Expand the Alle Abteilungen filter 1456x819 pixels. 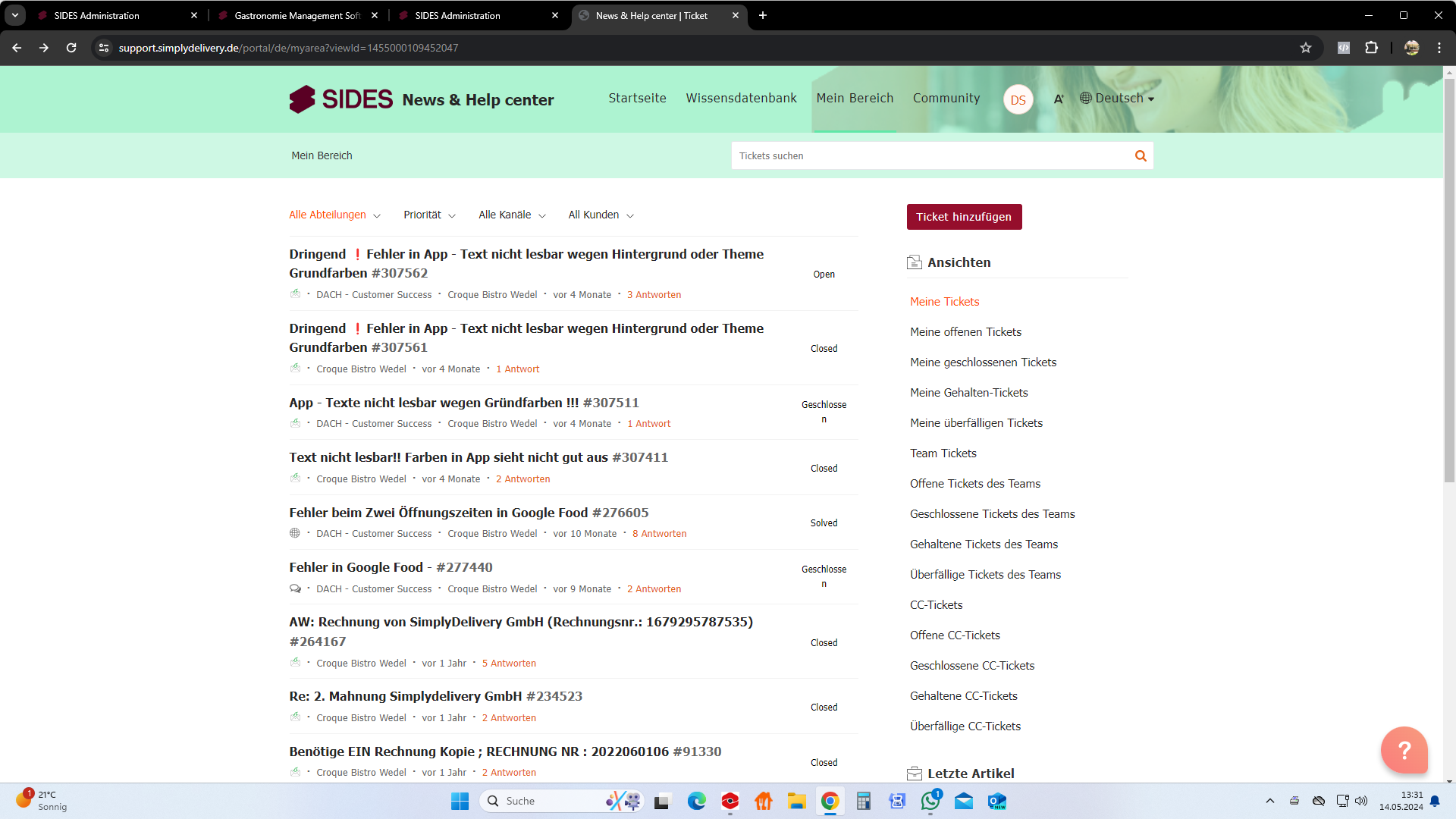(334, 215)
